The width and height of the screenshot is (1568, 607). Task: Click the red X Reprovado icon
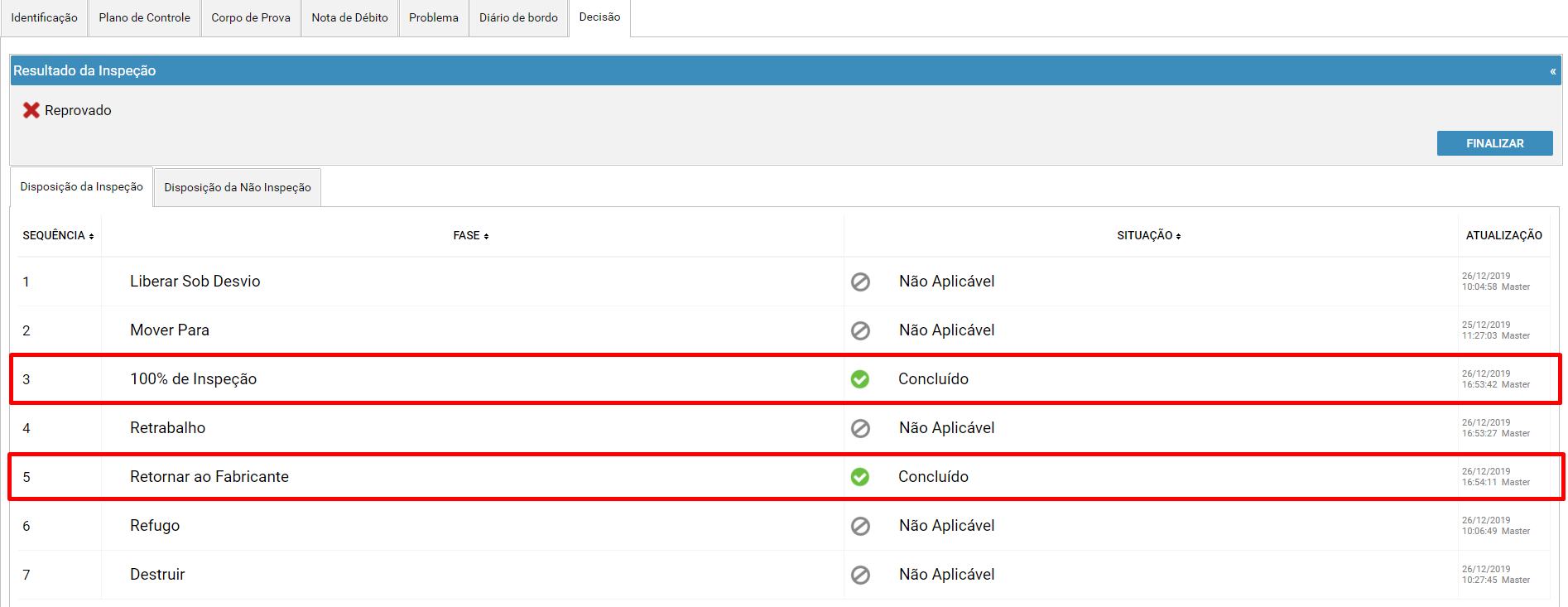(31, 110)
